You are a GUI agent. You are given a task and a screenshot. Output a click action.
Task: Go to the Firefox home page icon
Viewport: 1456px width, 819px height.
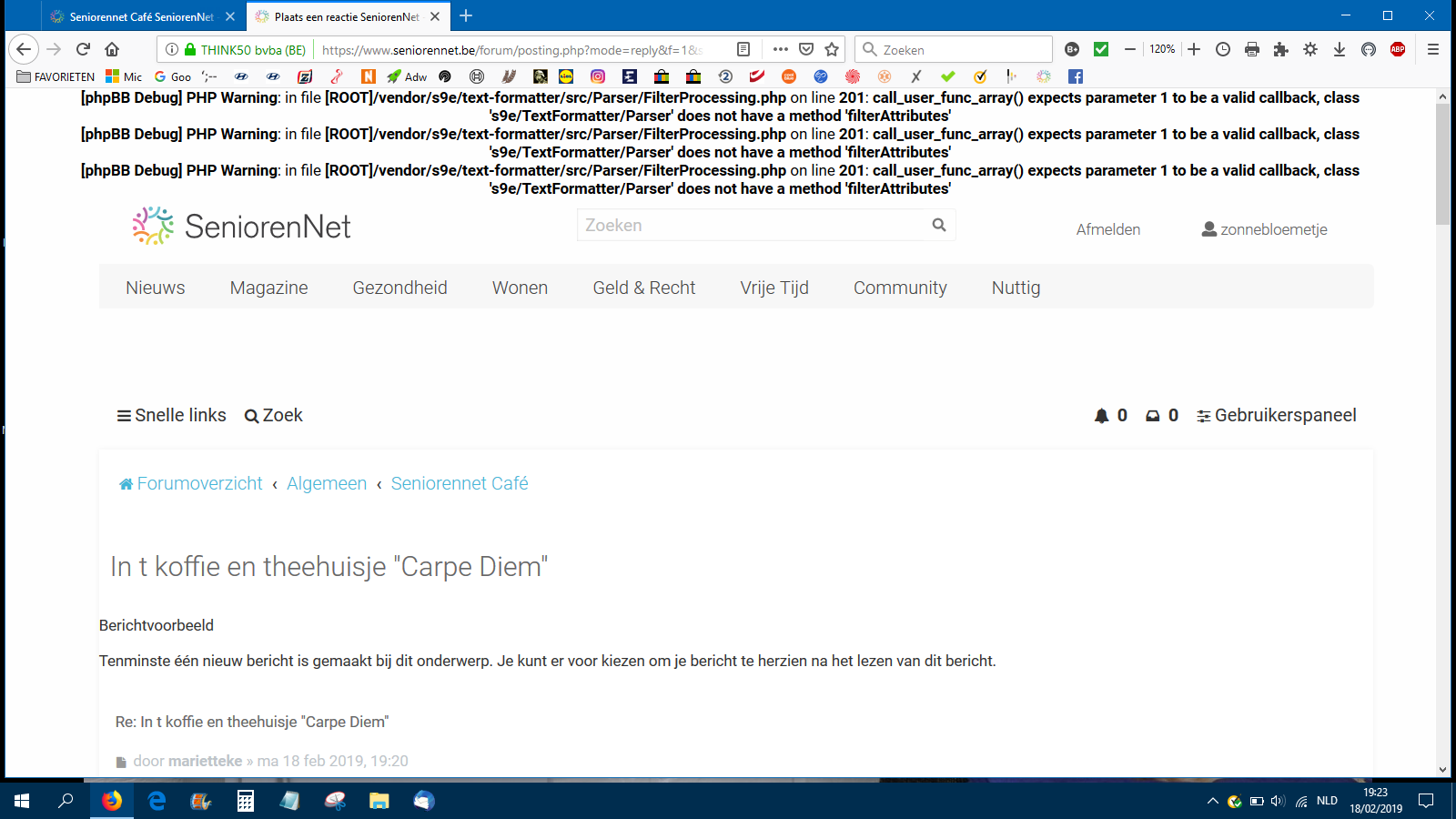click(112, 49)
